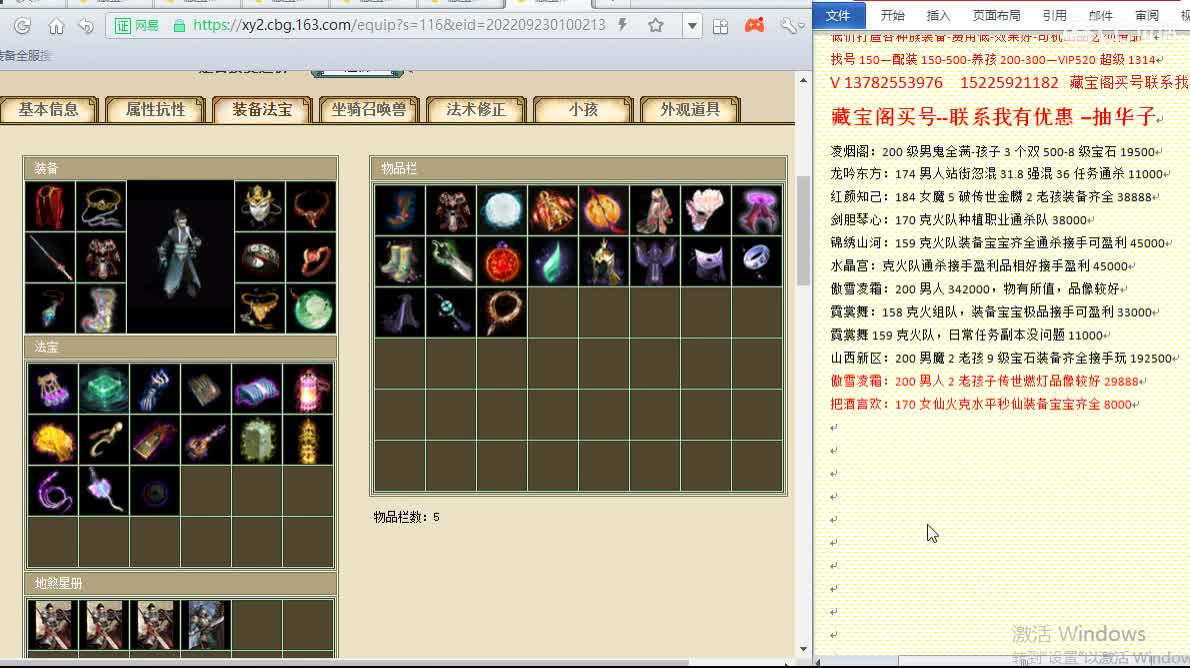Reload the page with the browser refresh icon
The width and height of the screenshot is (1190, 668).
22,26
